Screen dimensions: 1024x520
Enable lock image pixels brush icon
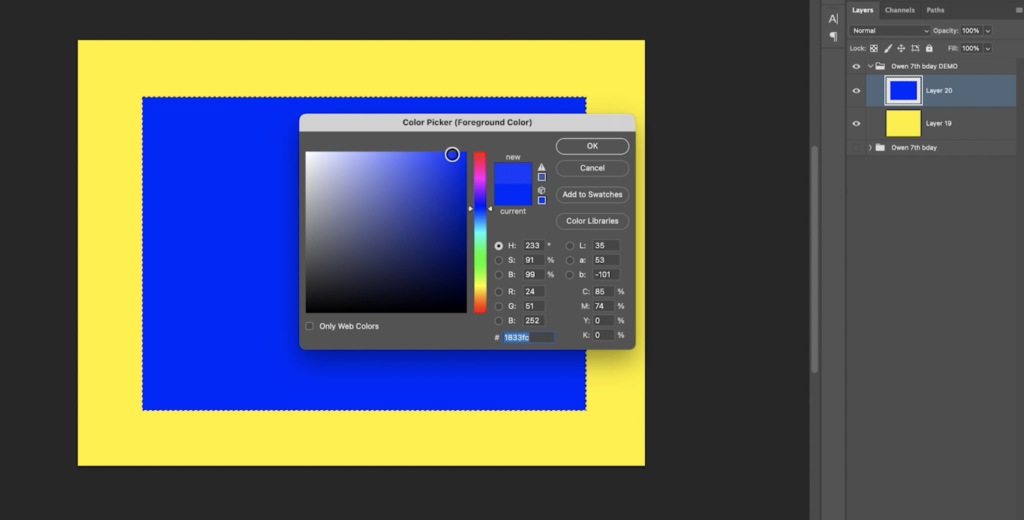click(x=888, y=48)
